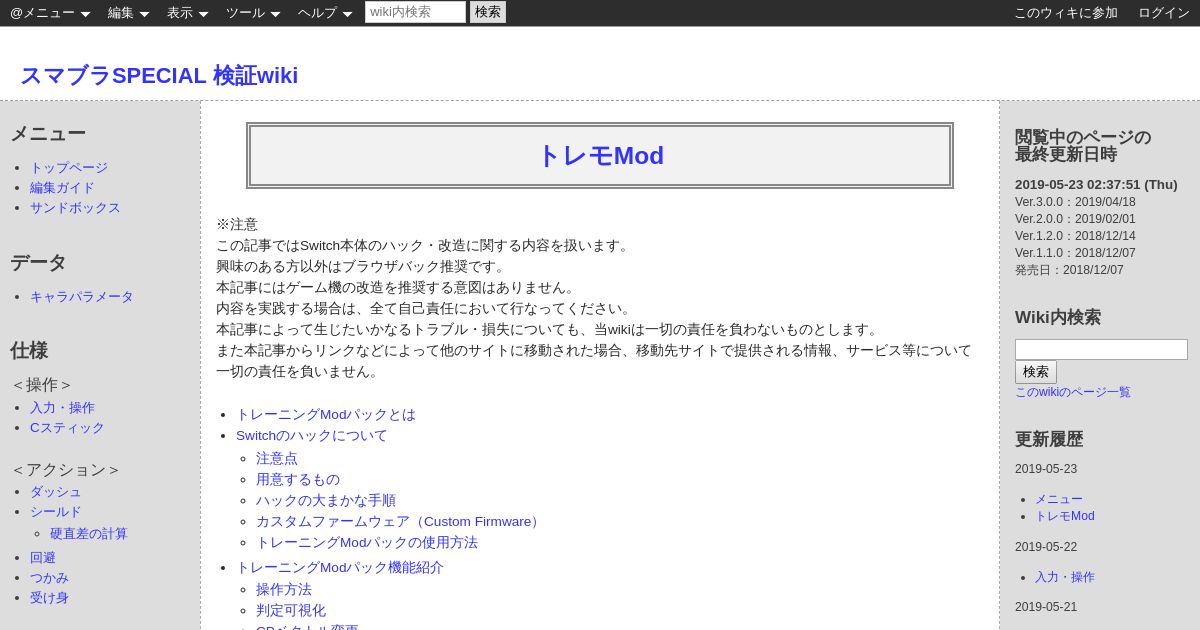Open the 表示 dropdown menu

click(188, 13)
